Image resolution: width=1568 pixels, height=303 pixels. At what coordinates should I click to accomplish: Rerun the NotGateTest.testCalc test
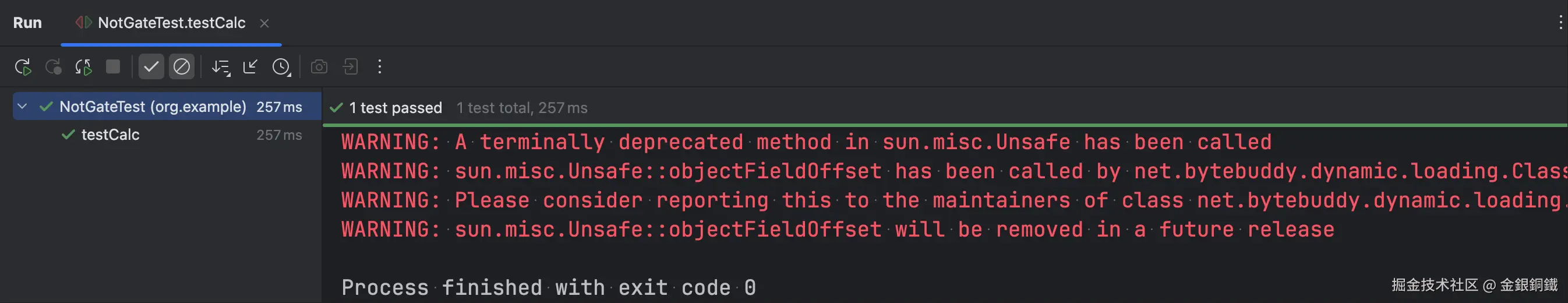(23, 67)
